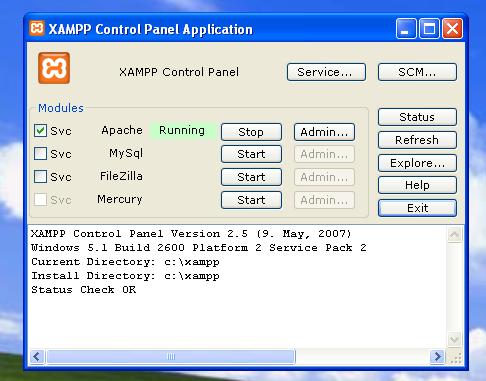Click the window resize grip corner
The width and height of the screenshot is (486, 381).
pyautogui.click(x=455, y=358)
